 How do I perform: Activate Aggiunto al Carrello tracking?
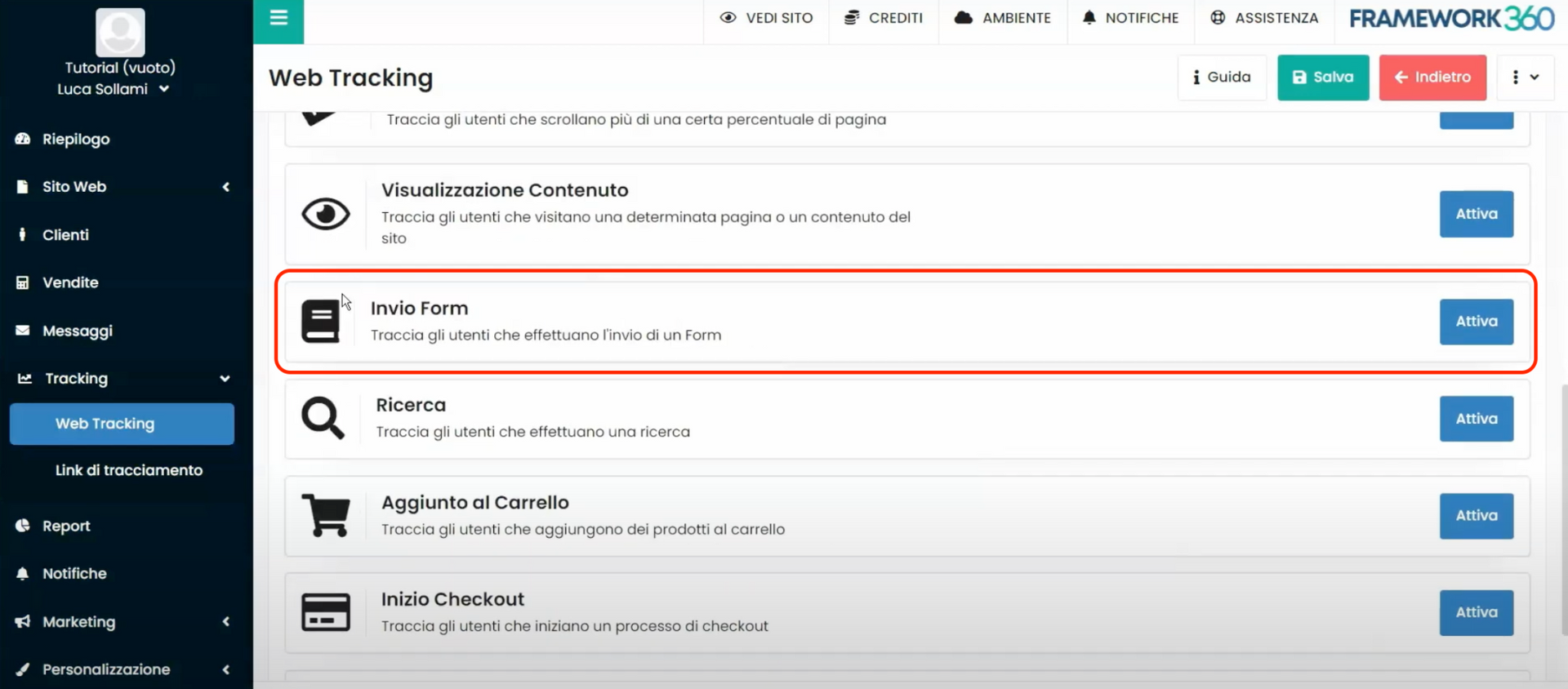(x=1476, y=516)
